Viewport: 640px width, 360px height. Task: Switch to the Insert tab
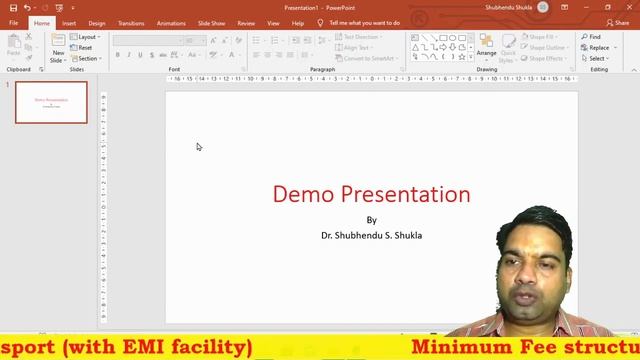[69, 23]
